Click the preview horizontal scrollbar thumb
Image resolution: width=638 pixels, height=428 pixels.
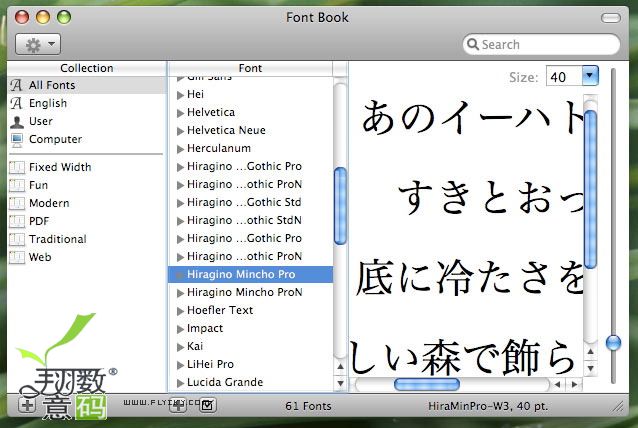tap(427, 384)
